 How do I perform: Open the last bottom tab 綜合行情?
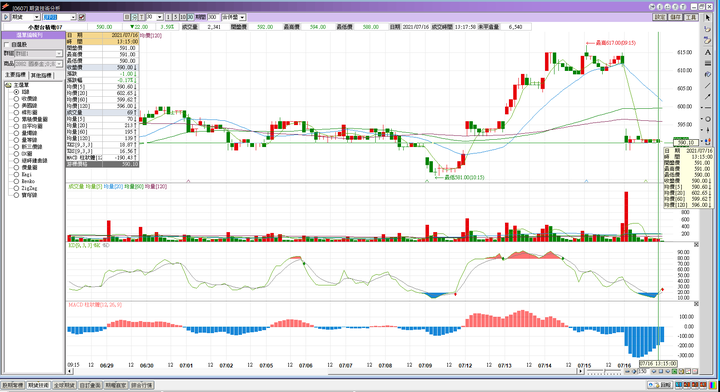click(x=142, y=385)
